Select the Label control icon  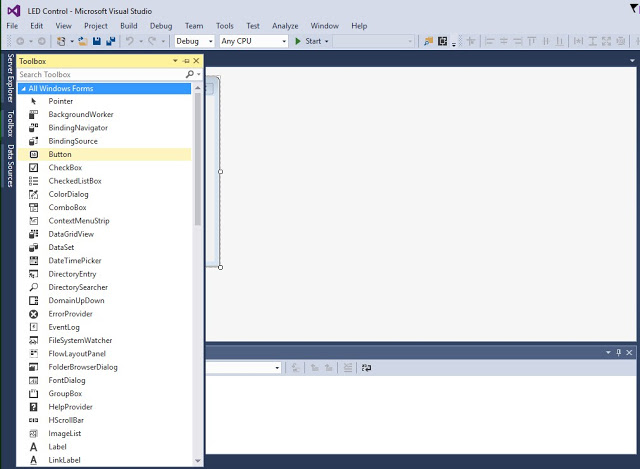click(x=34, y=447)
